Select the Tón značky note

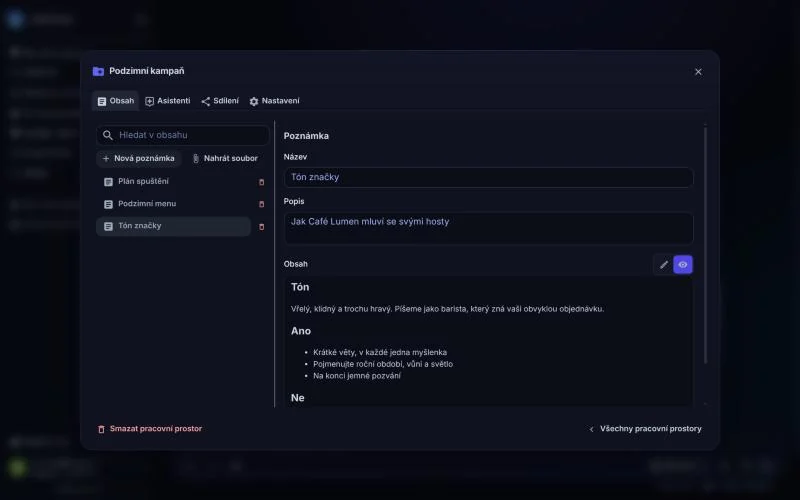(173, 226)
